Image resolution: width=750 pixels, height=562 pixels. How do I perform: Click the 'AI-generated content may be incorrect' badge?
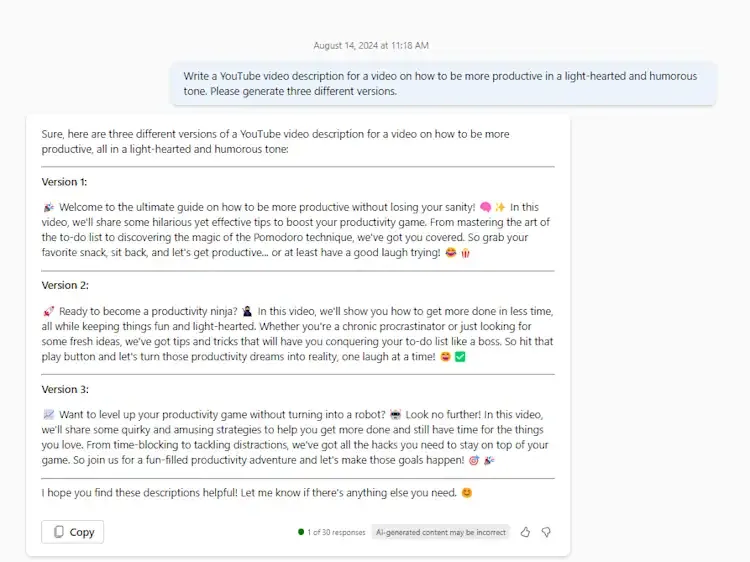(440, 532)
